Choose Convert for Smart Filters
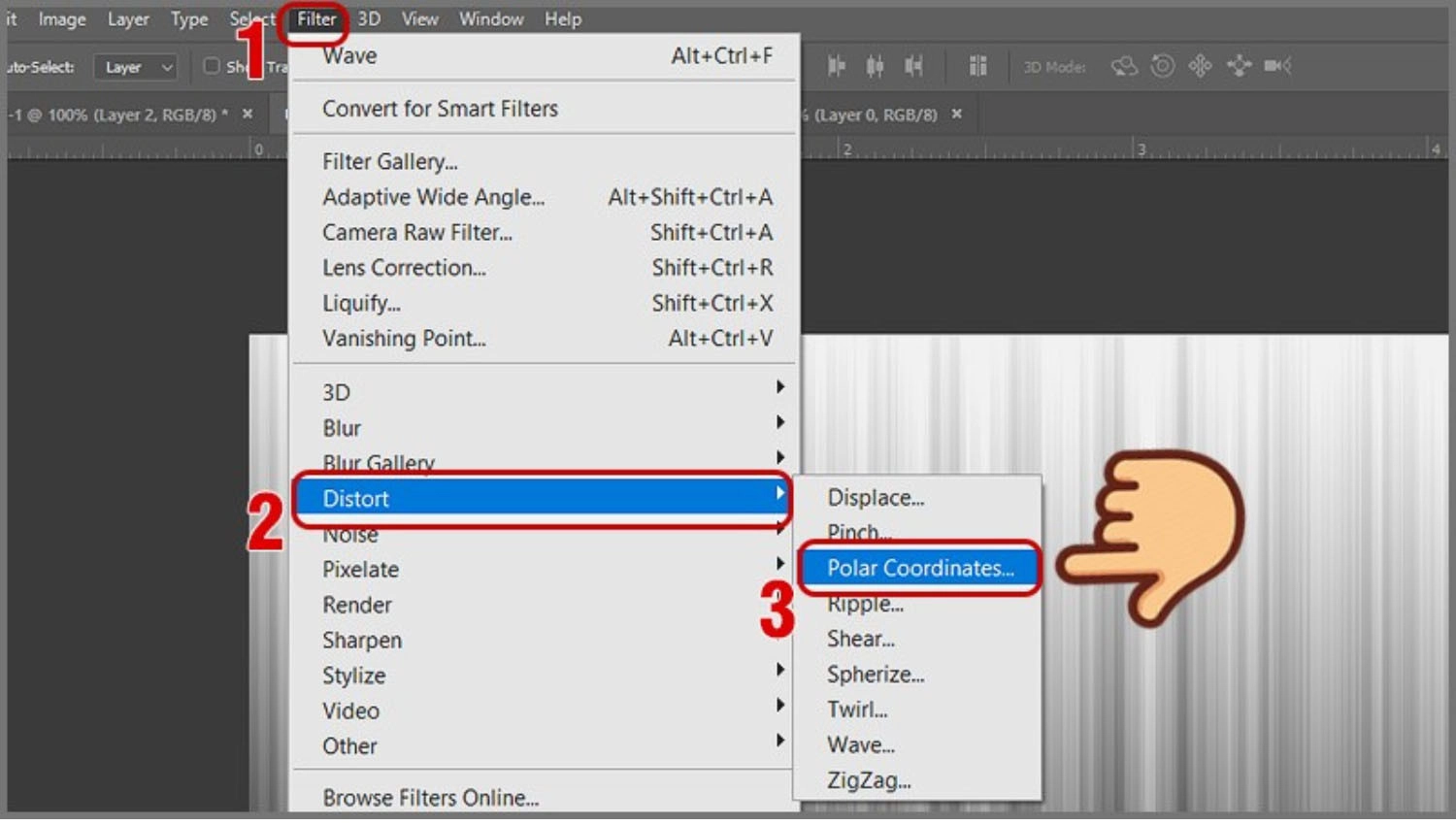The image size is (1456, 825). pos(546,109)
